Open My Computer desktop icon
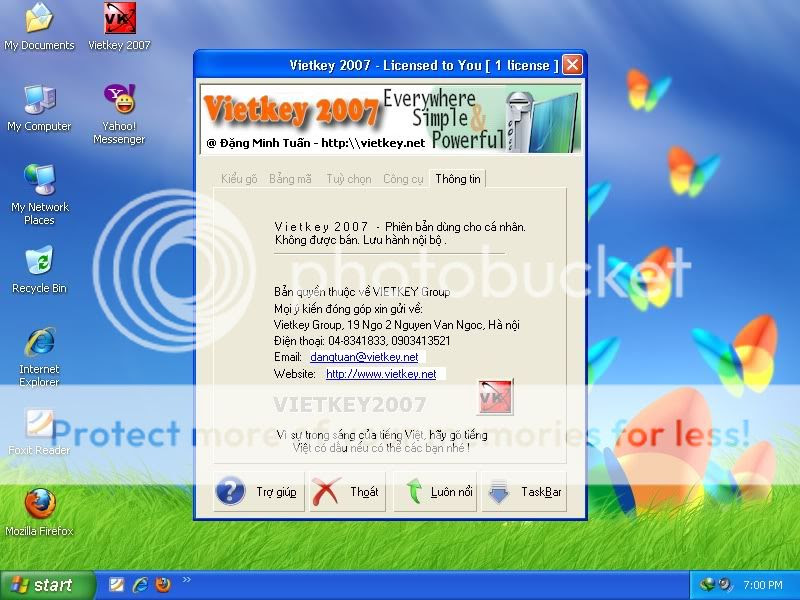The image size is (800, 600). point(39,108)
